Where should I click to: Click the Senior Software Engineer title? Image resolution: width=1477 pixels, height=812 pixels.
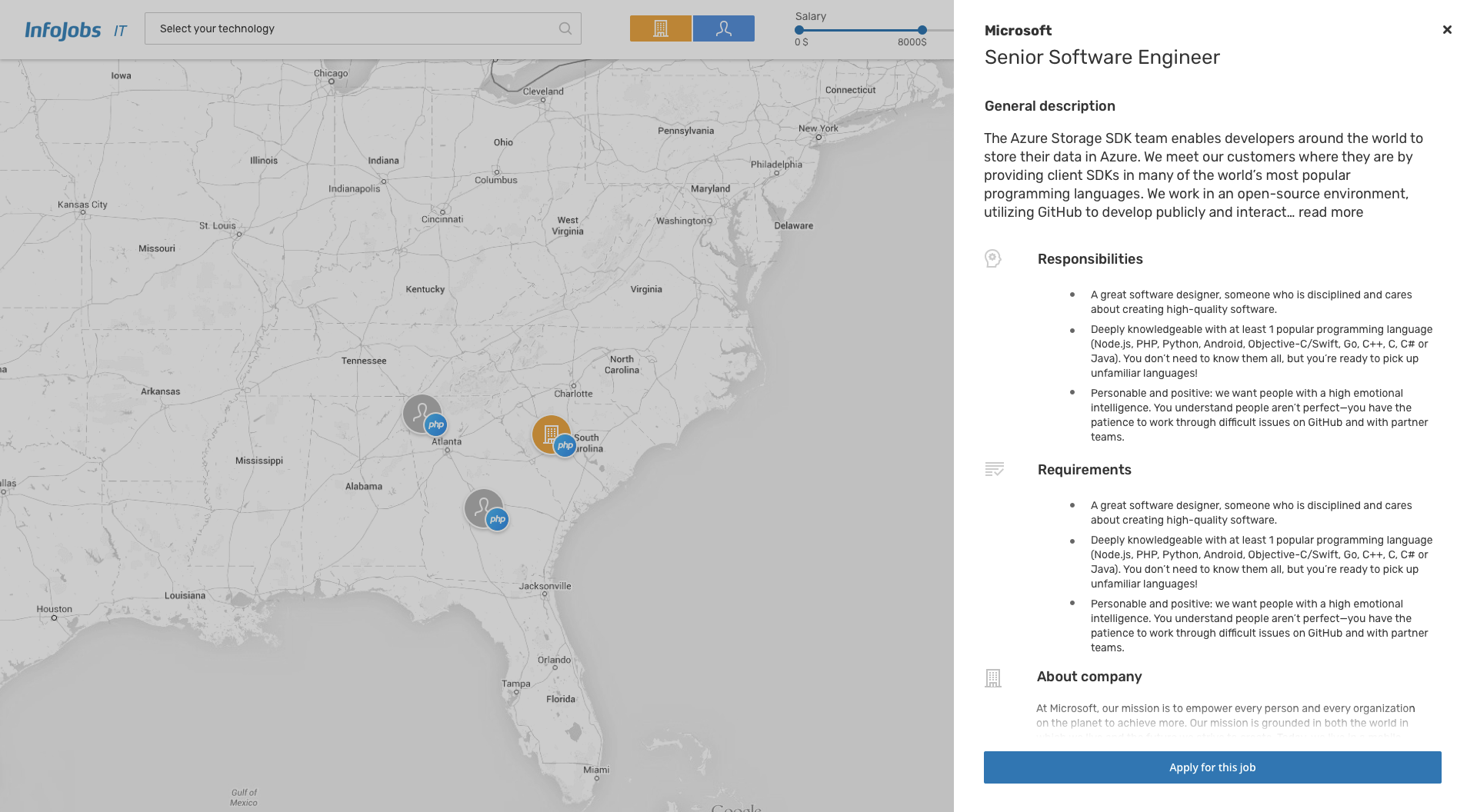tap(1102, 58)
